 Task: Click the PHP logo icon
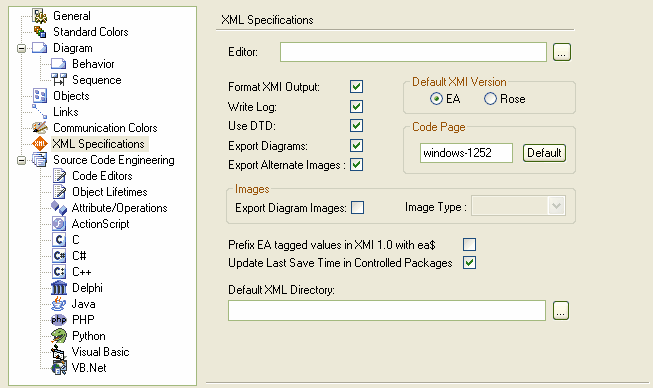[59, 320]
